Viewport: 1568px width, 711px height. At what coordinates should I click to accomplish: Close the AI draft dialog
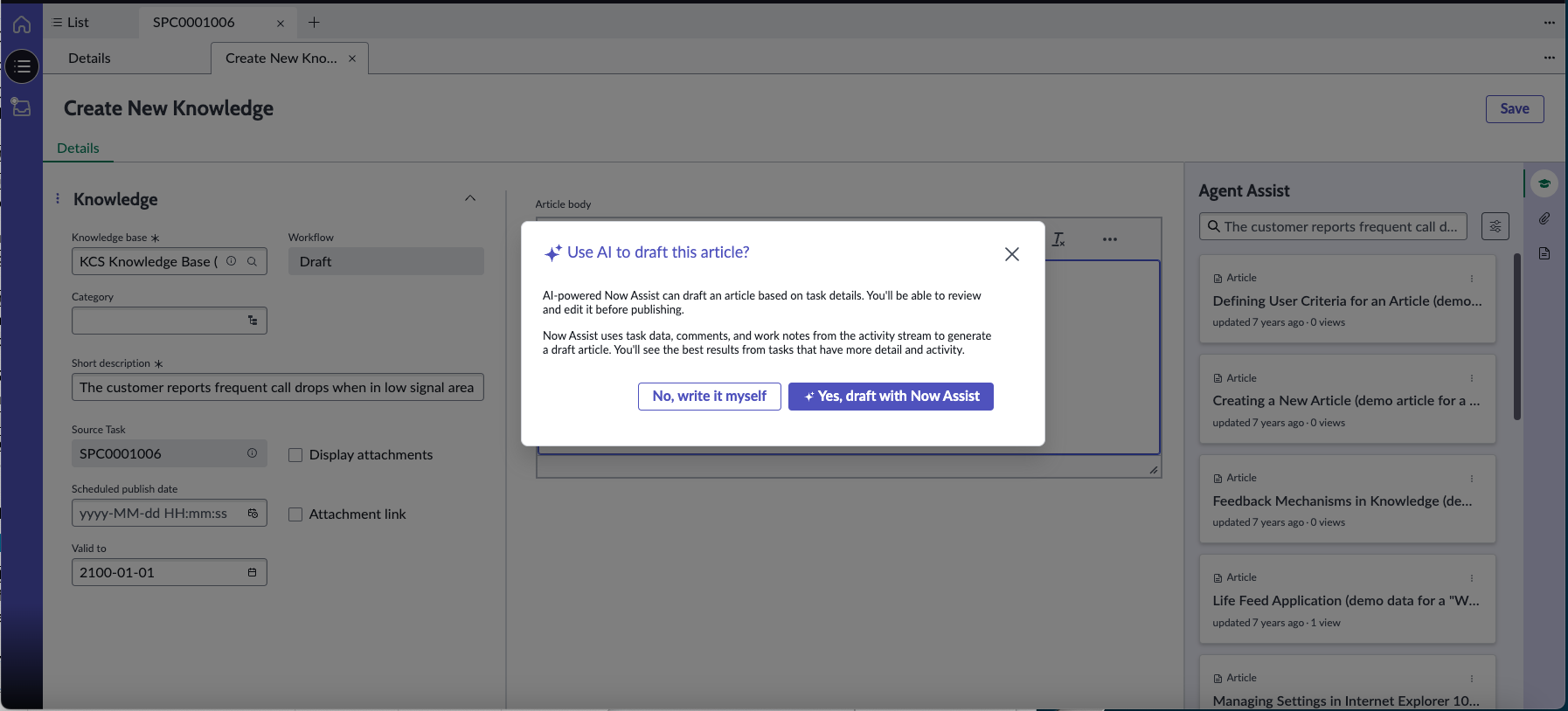point(1012,254)
